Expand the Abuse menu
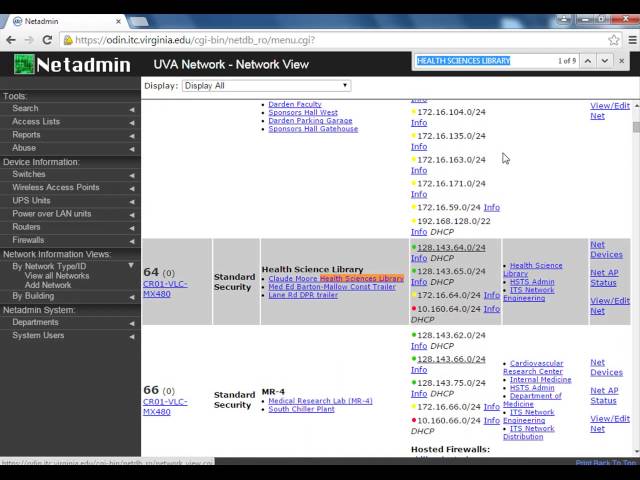Screen dimensions: 640x480 [x=70, y=148]
